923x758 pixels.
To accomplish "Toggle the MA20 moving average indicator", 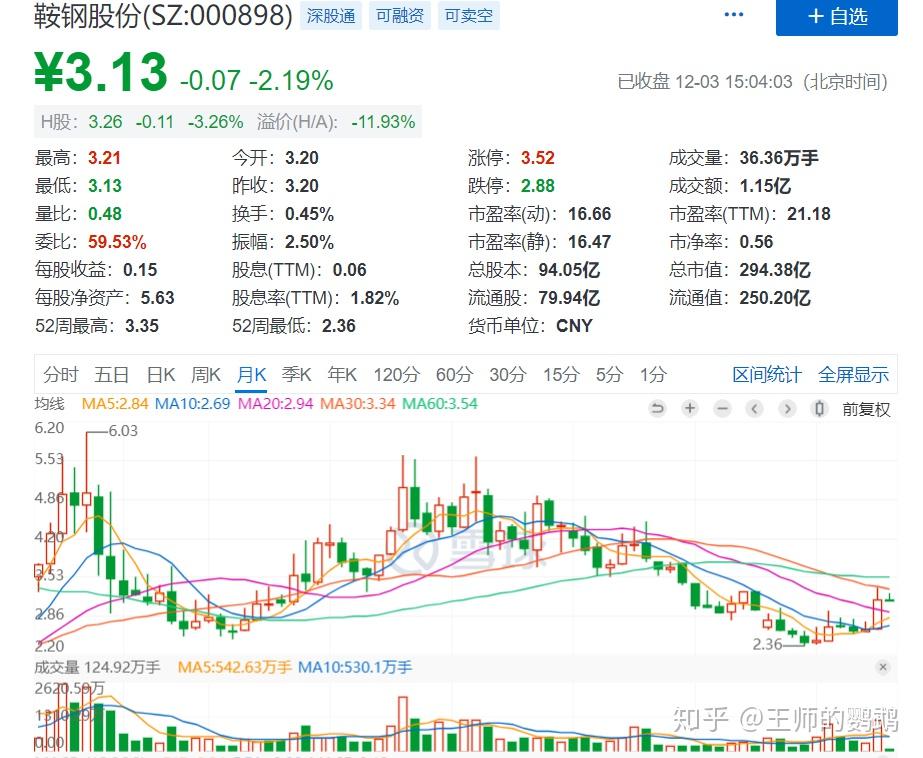I will (270, 408).
